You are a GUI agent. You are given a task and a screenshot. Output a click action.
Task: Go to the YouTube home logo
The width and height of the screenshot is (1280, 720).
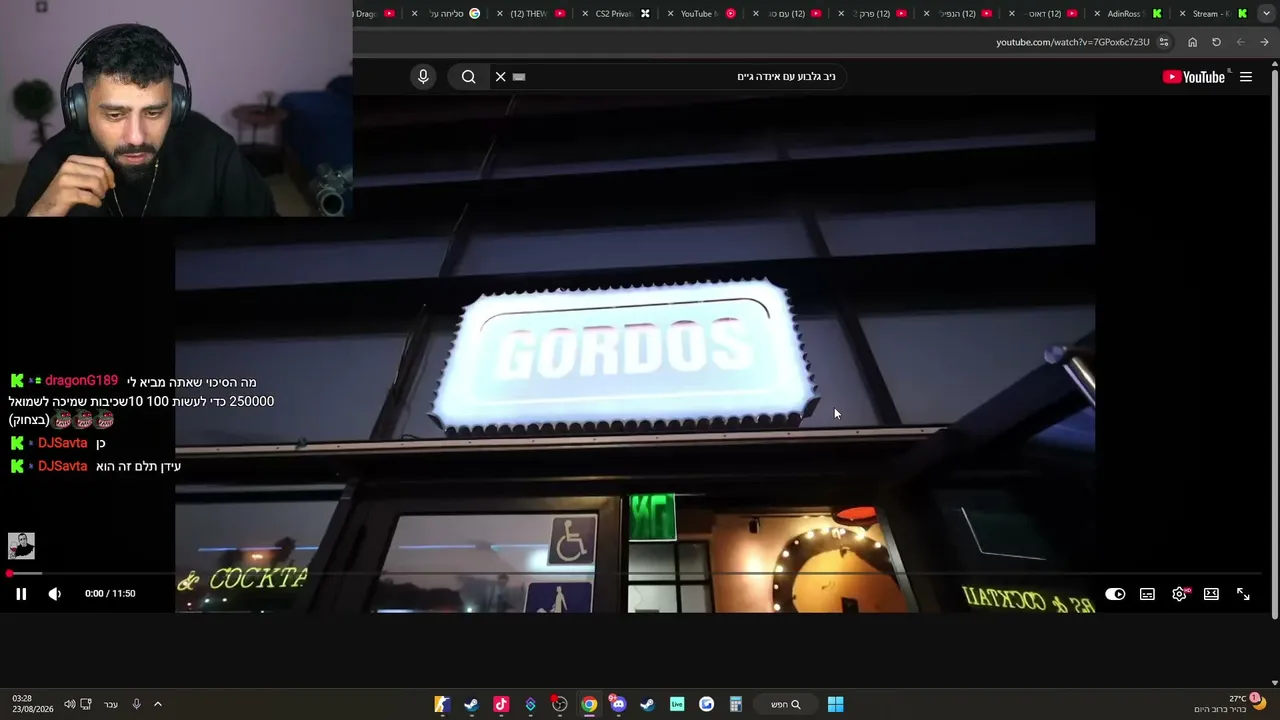(x=1194, y=77)
